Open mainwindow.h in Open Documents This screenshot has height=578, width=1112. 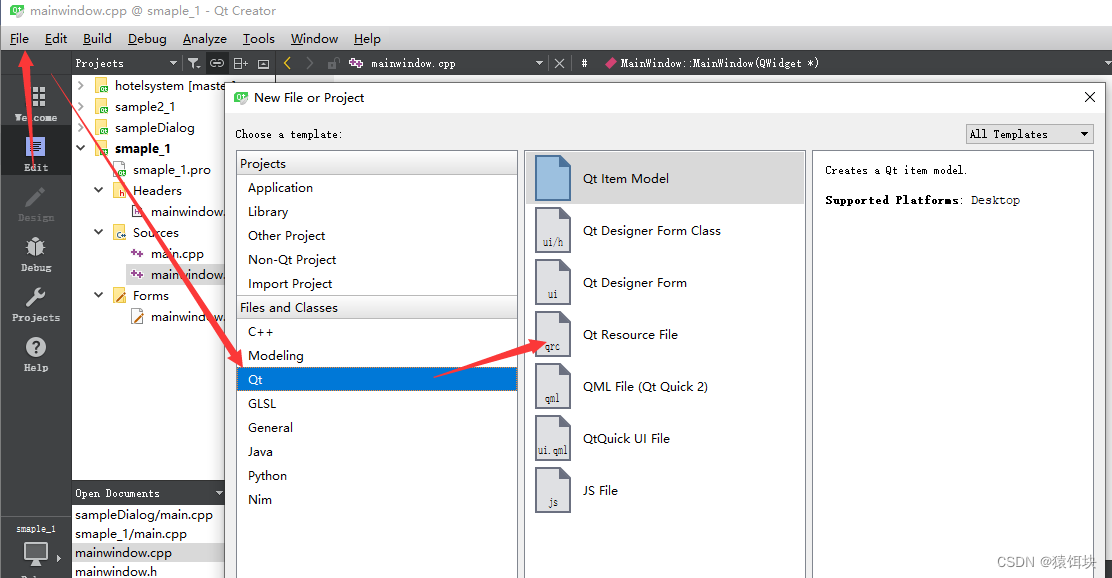(116, 571)
